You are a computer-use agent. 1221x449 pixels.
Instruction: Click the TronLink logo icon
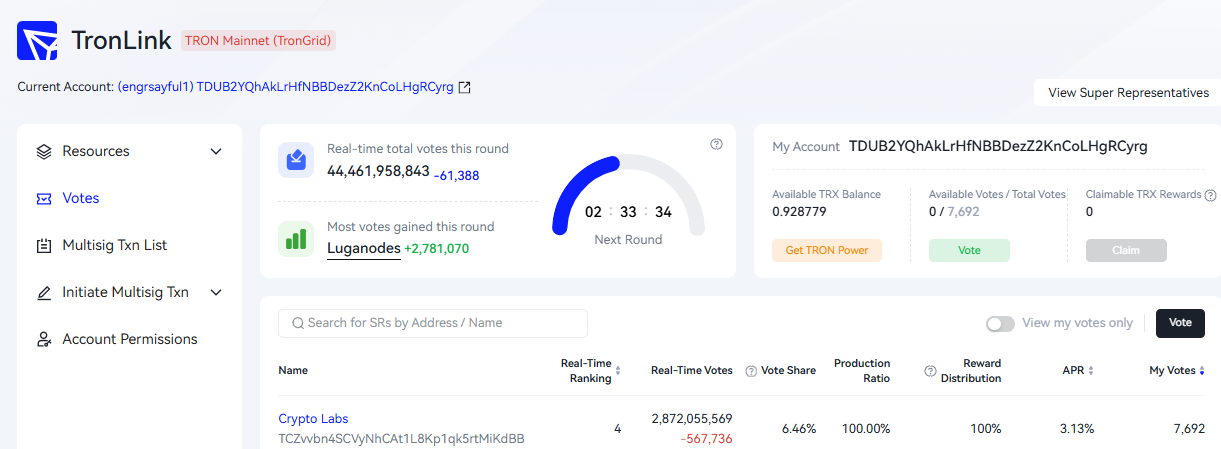(37, 41)
